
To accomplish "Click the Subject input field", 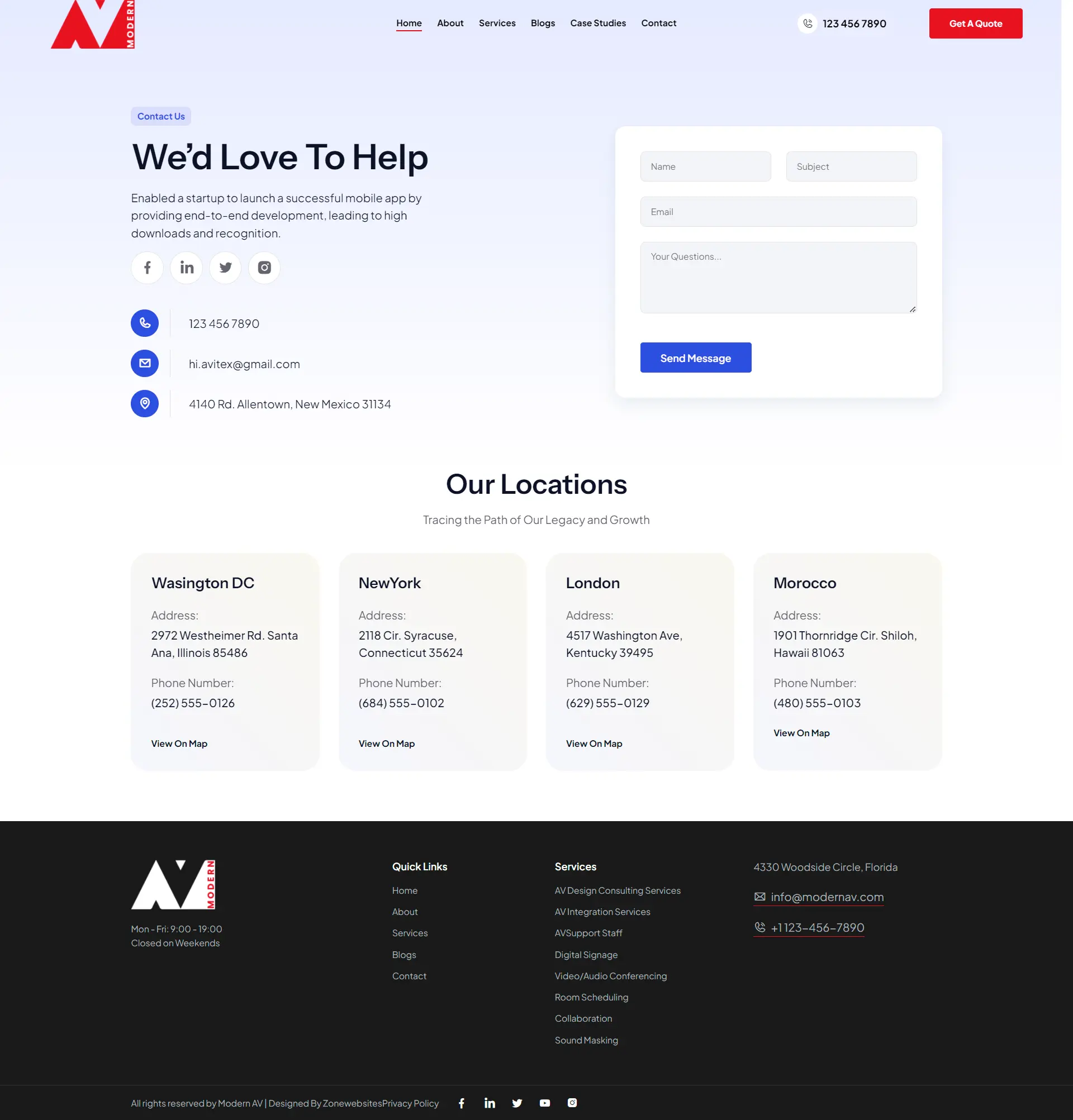I will pos(851,166).
